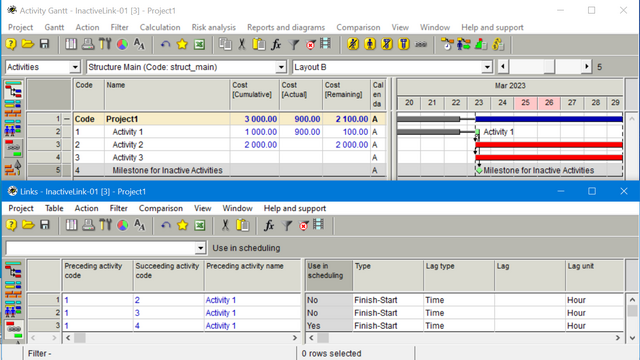The image size is (640, 360).
Task: Click the Save disk icon in Activity Gantt toolbar
Action: click(44, 44)
